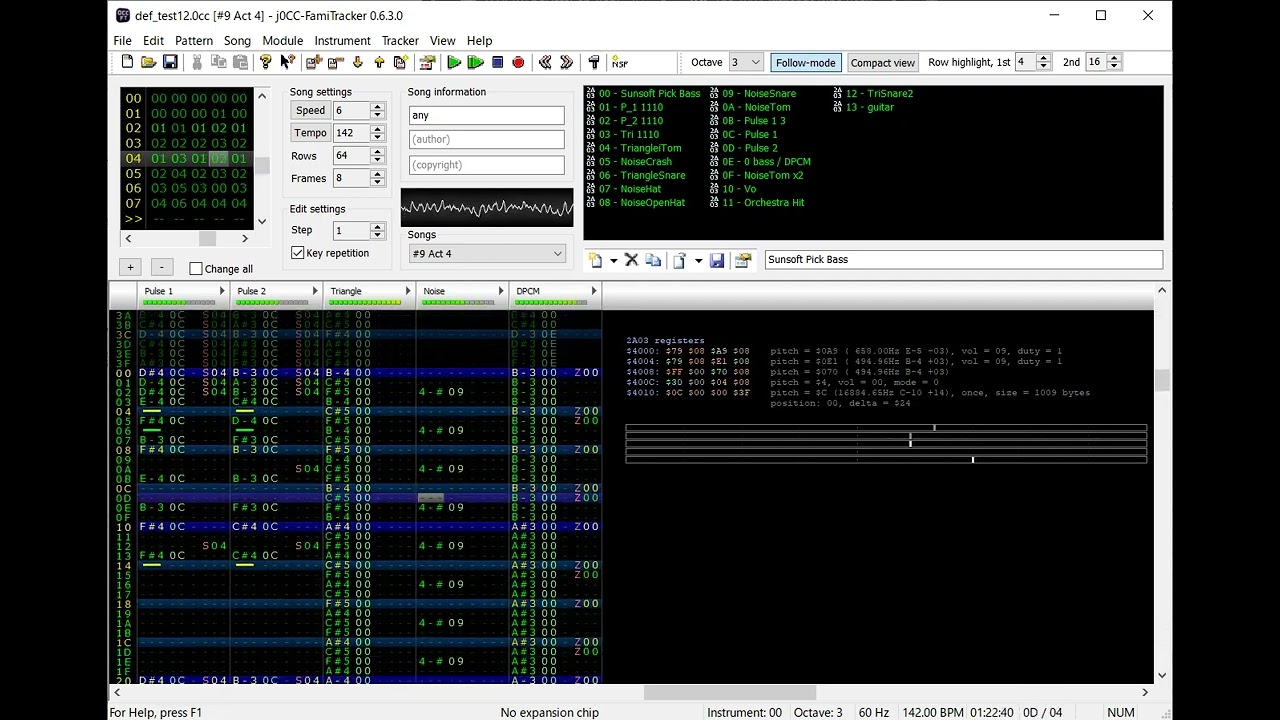Select frame row 06 in the frame editor
This screenshot has height=720, width=1280.
[186, 188]
